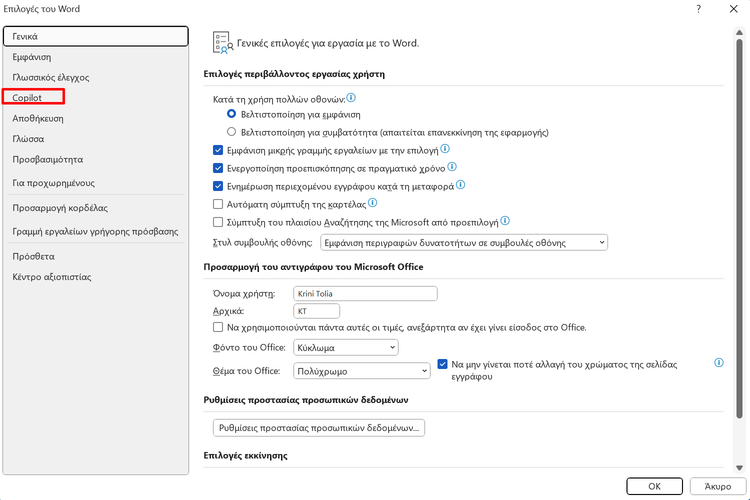
Task: Switch to the Copilot category
Action: (x=34, y=97)
